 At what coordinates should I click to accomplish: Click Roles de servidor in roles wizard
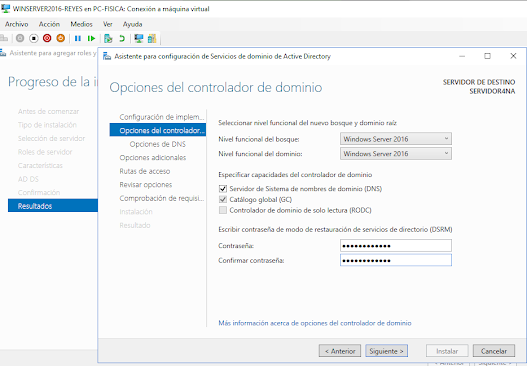pos(45,152)
